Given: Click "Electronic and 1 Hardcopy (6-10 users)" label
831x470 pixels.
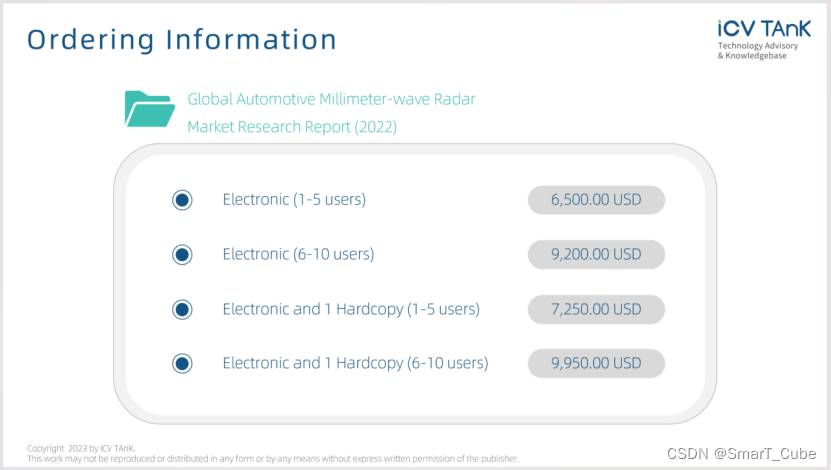Looking at the screenshot, I should pyautogui.click(x=355, y=363).
